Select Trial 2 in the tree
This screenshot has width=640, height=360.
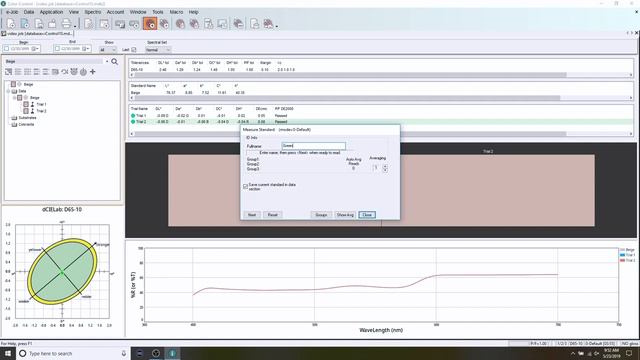click(41, 111)
